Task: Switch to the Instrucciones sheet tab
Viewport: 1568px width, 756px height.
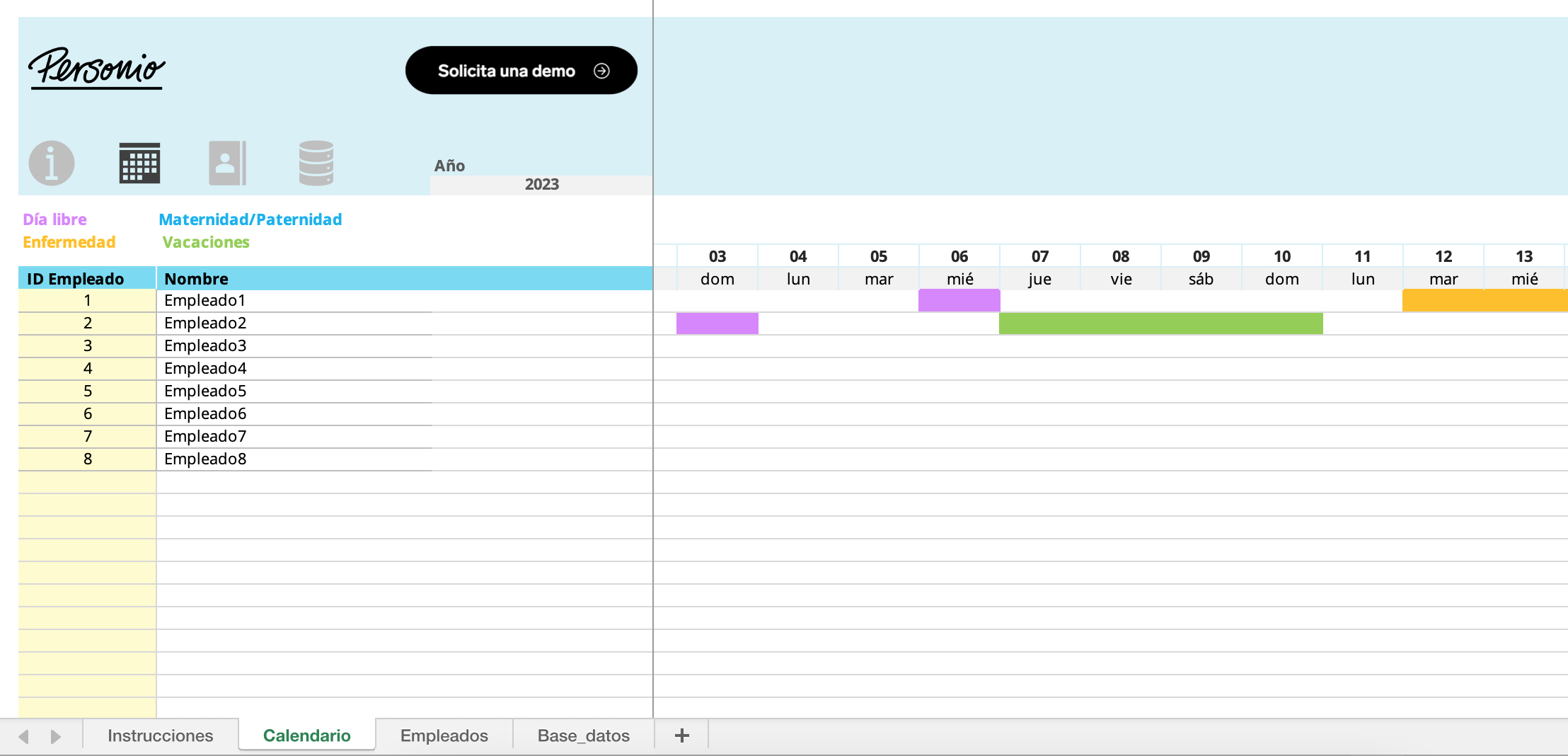Action: tap(161, 735)
